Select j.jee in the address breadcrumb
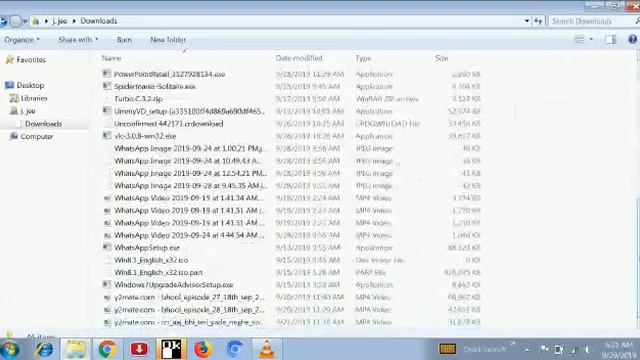This screenshot has height=360, width=640. [x=60, y=21]
